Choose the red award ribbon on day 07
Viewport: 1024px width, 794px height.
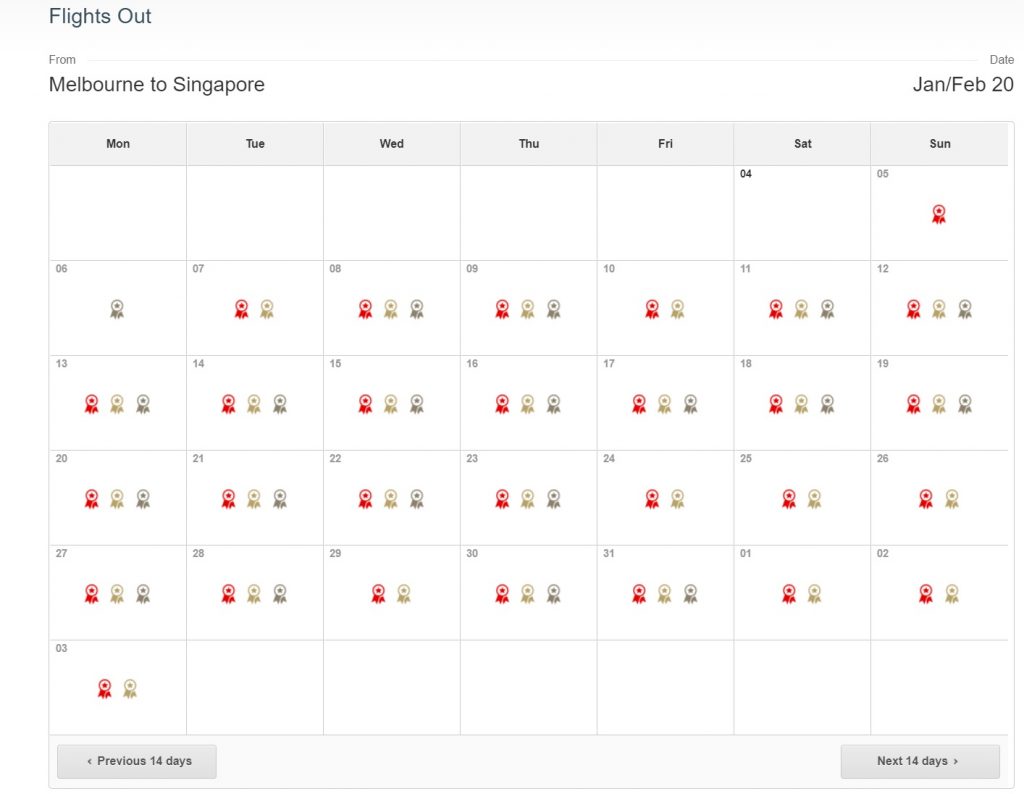(x=242, y=309)
